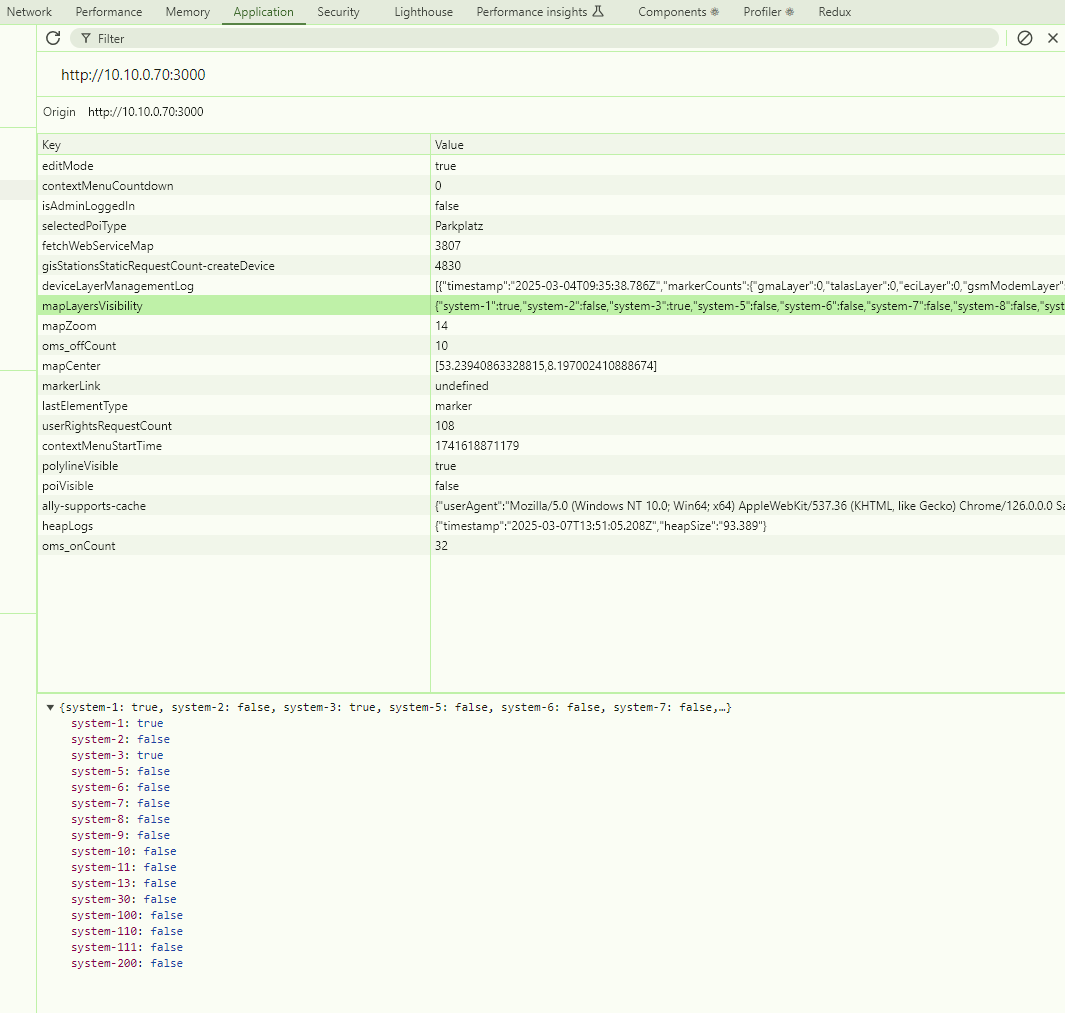Click the badge dot on Components tab
Screen dimensions: 1065x1013
tap(715, 11)
